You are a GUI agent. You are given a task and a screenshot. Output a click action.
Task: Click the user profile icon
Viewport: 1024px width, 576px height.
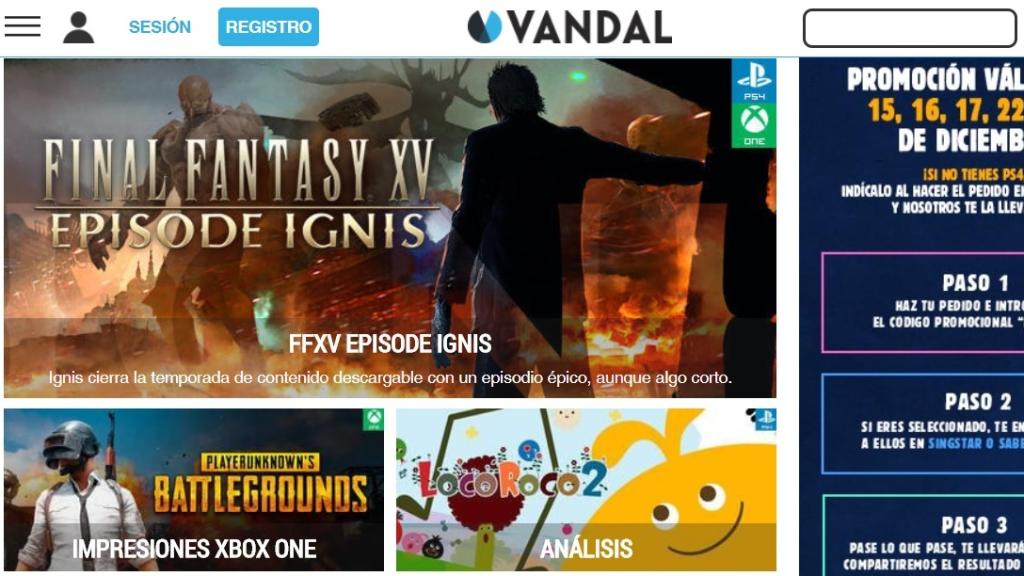(78, 27)
